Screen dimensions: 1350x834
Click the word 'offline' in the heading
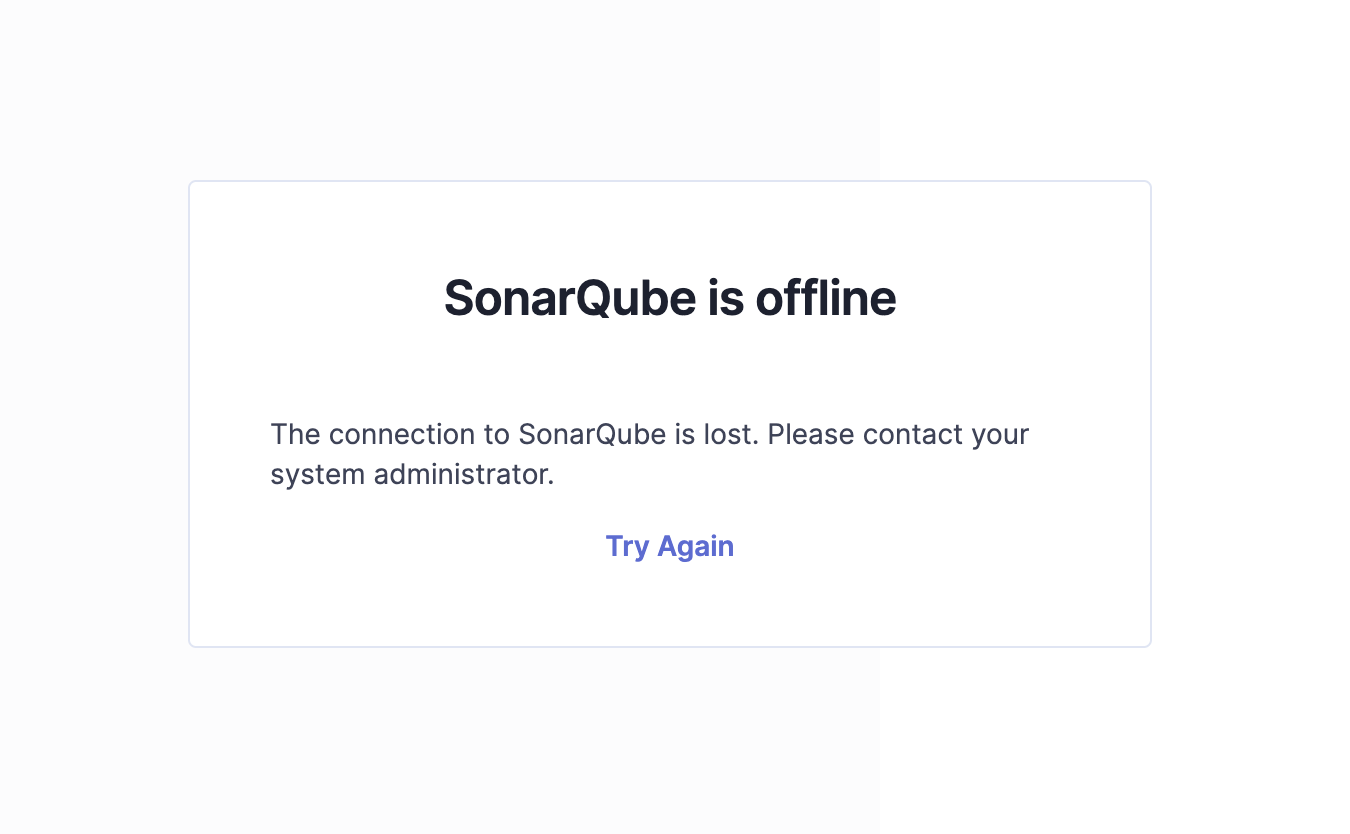point(825,298)
